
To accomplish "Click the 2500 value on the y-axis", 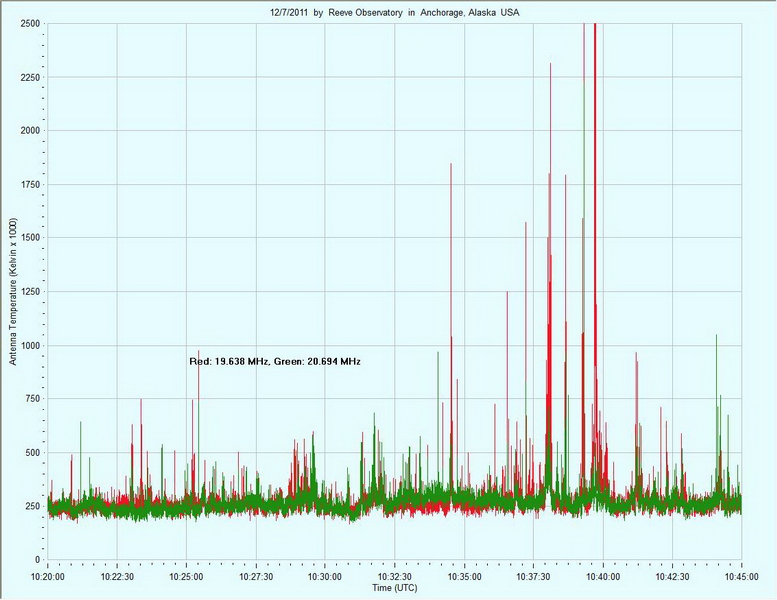I will pyautogui.click(x=30, y=23).
